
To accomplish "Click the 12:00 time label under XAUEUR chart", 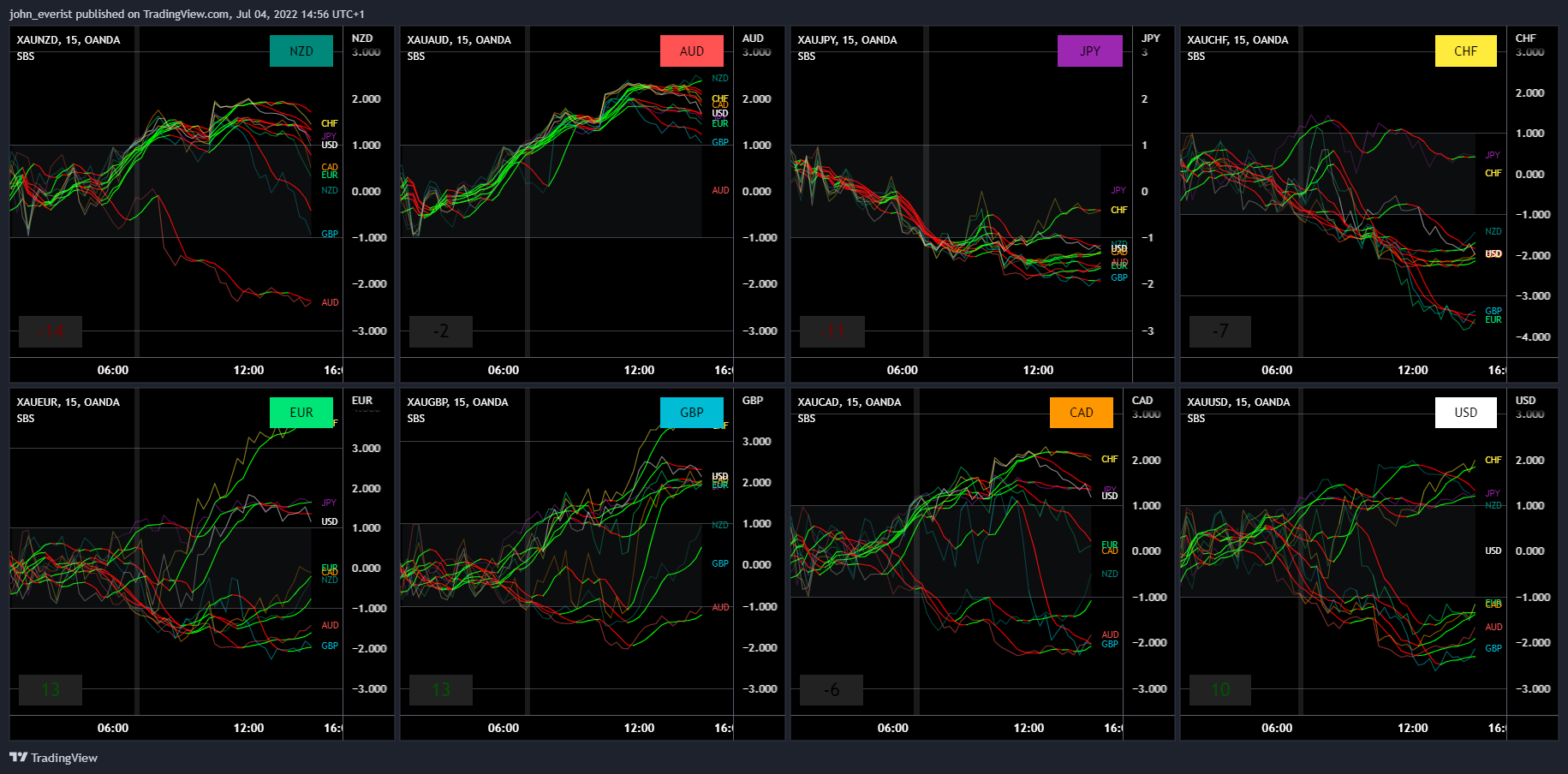I will pos(248,728).
